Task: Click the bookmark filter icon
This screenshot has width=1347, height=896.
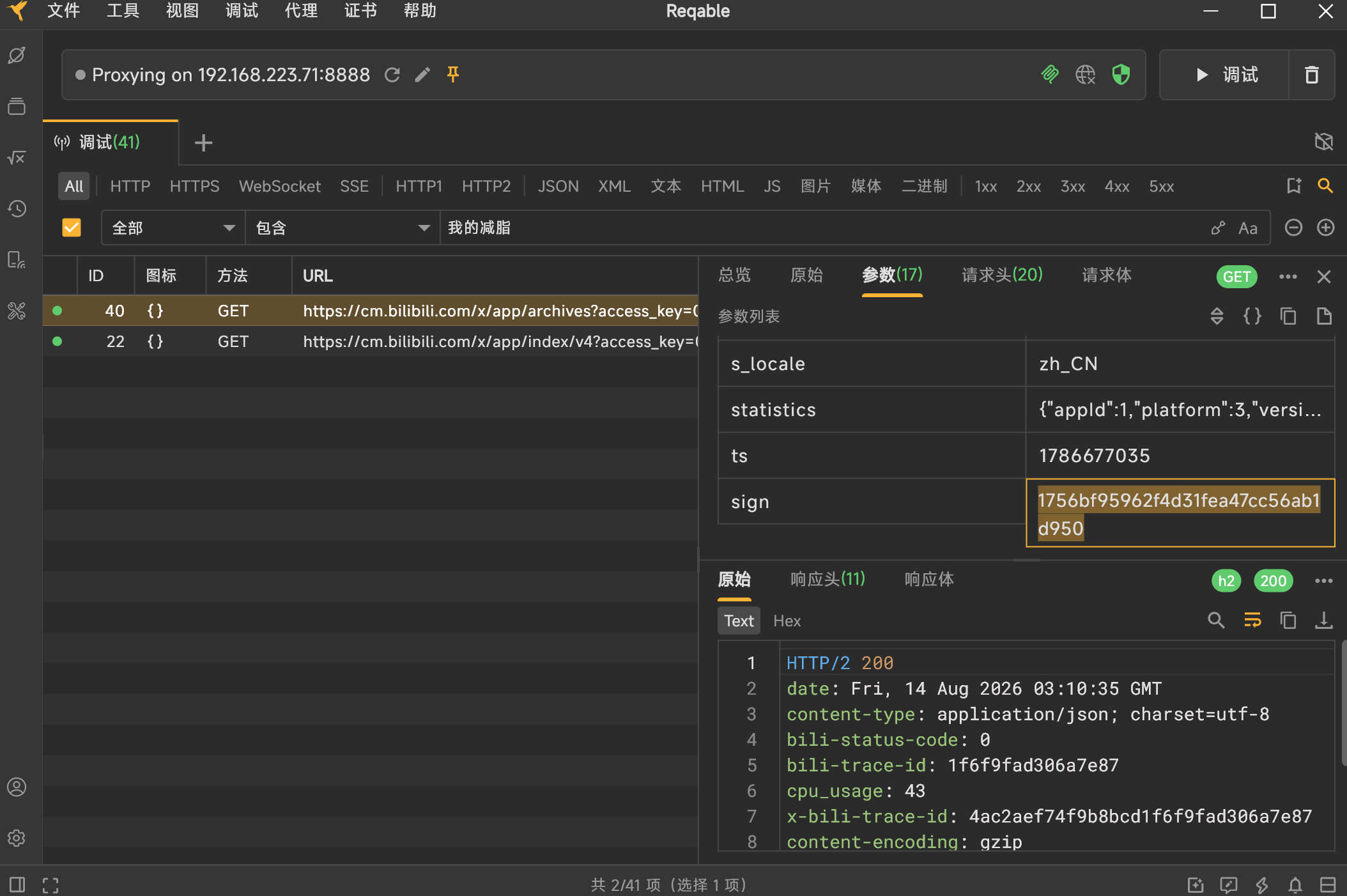Action: coord(1294,186)
